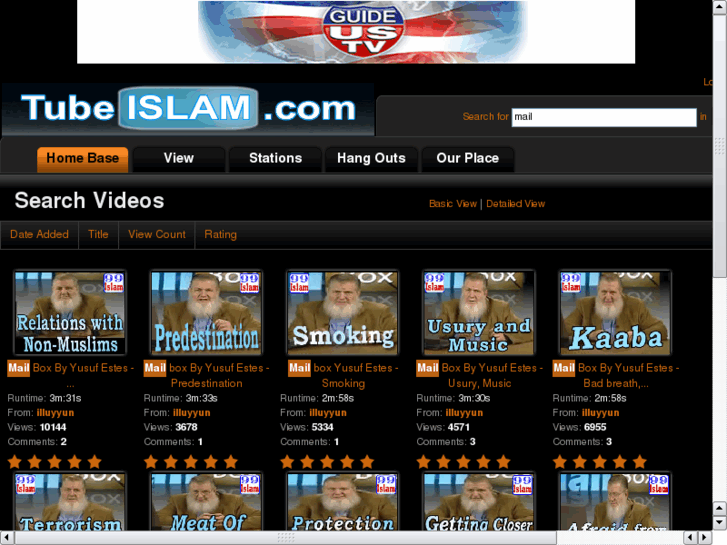Open illuyyun profile under Predestination video
727x545 pixels.
(x=191, y=413)
